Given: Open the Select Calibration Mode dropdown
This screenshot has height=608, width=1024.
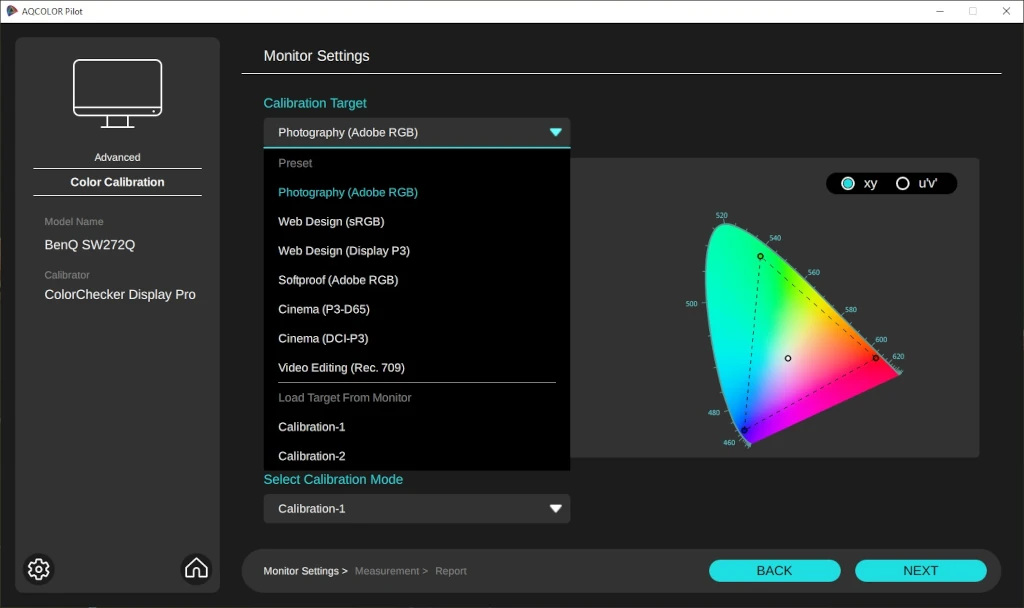Looking at the screenshot, I should coord(417,509).
